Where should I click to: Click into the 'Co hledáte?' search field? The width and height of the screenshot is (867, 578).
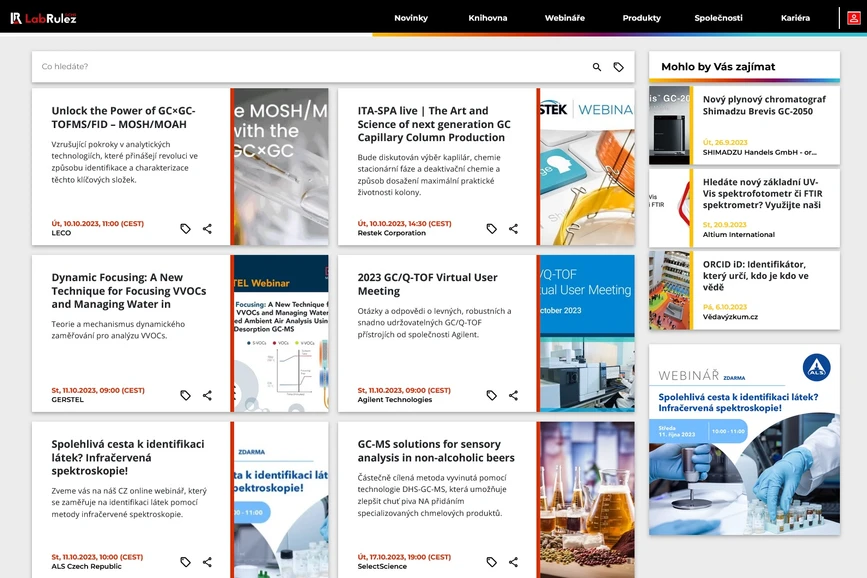pyautogui.click(x=300, y=67)
